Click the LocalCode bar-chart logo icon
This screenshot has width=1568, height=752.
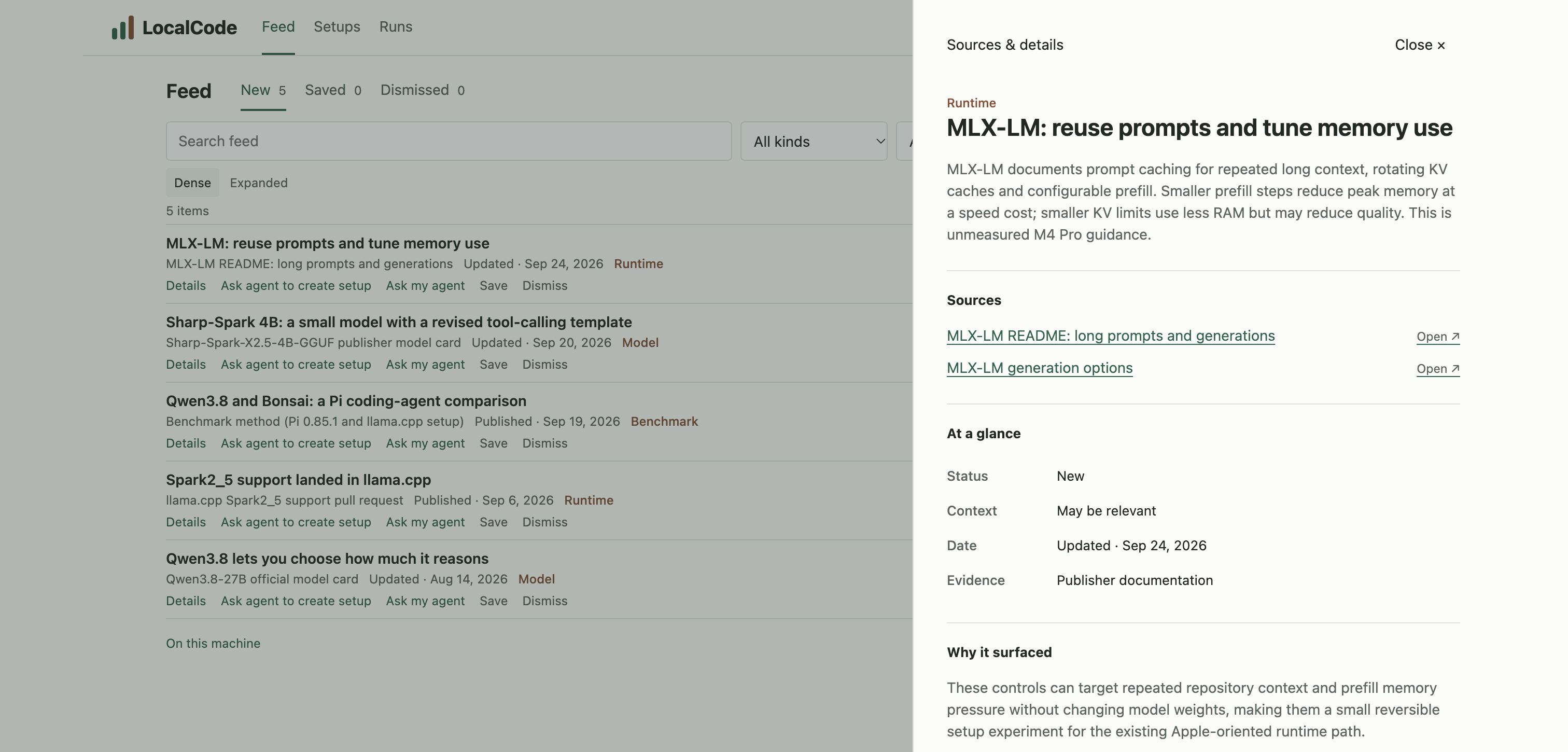(x=122, y=27)
